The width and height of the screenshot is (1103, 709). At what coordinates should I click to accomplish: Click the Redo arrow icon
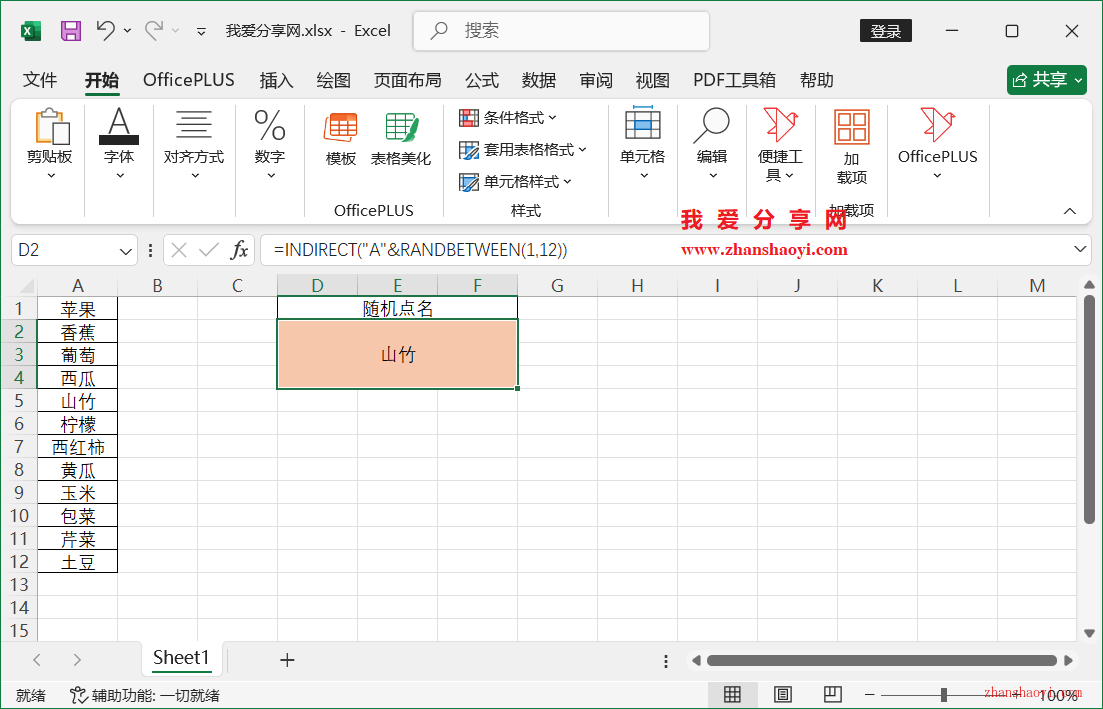point(154,30)
